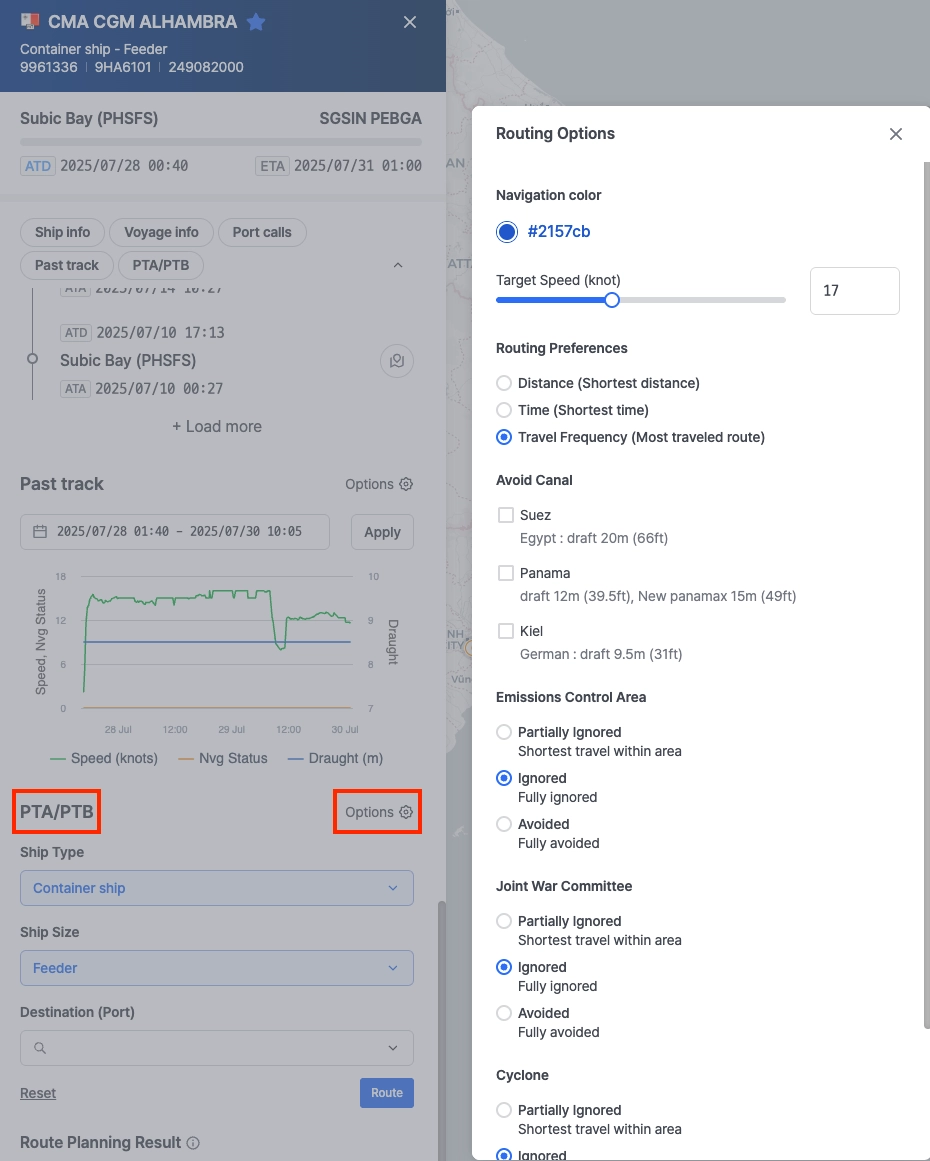Select Distance (Shortest distance) routing preference
Image resolution: width=930 pixels, height=1161 pixels.
click(x=505, y=383)
